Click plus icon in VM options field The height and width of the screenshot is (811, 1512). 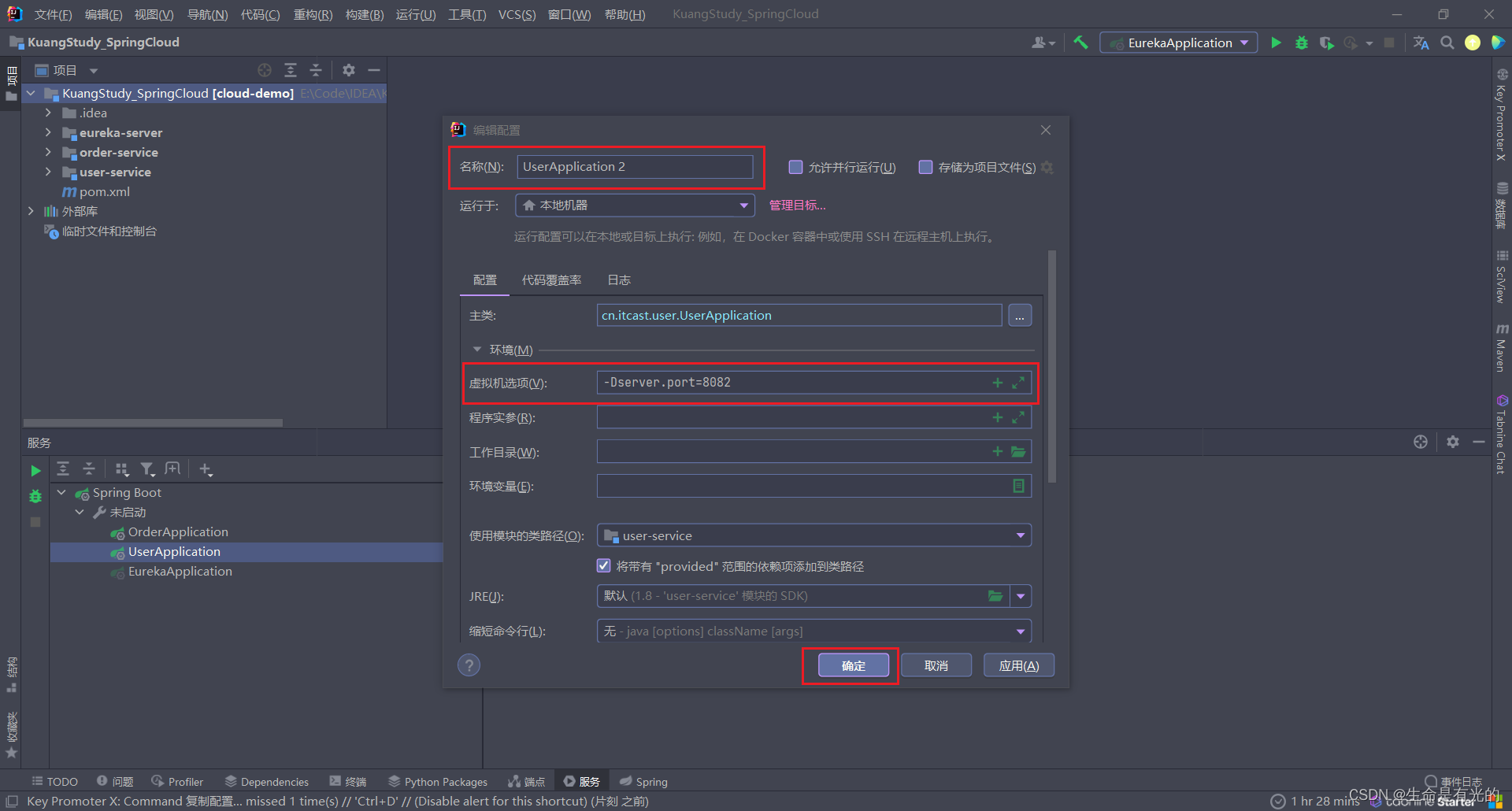[998, 383]
